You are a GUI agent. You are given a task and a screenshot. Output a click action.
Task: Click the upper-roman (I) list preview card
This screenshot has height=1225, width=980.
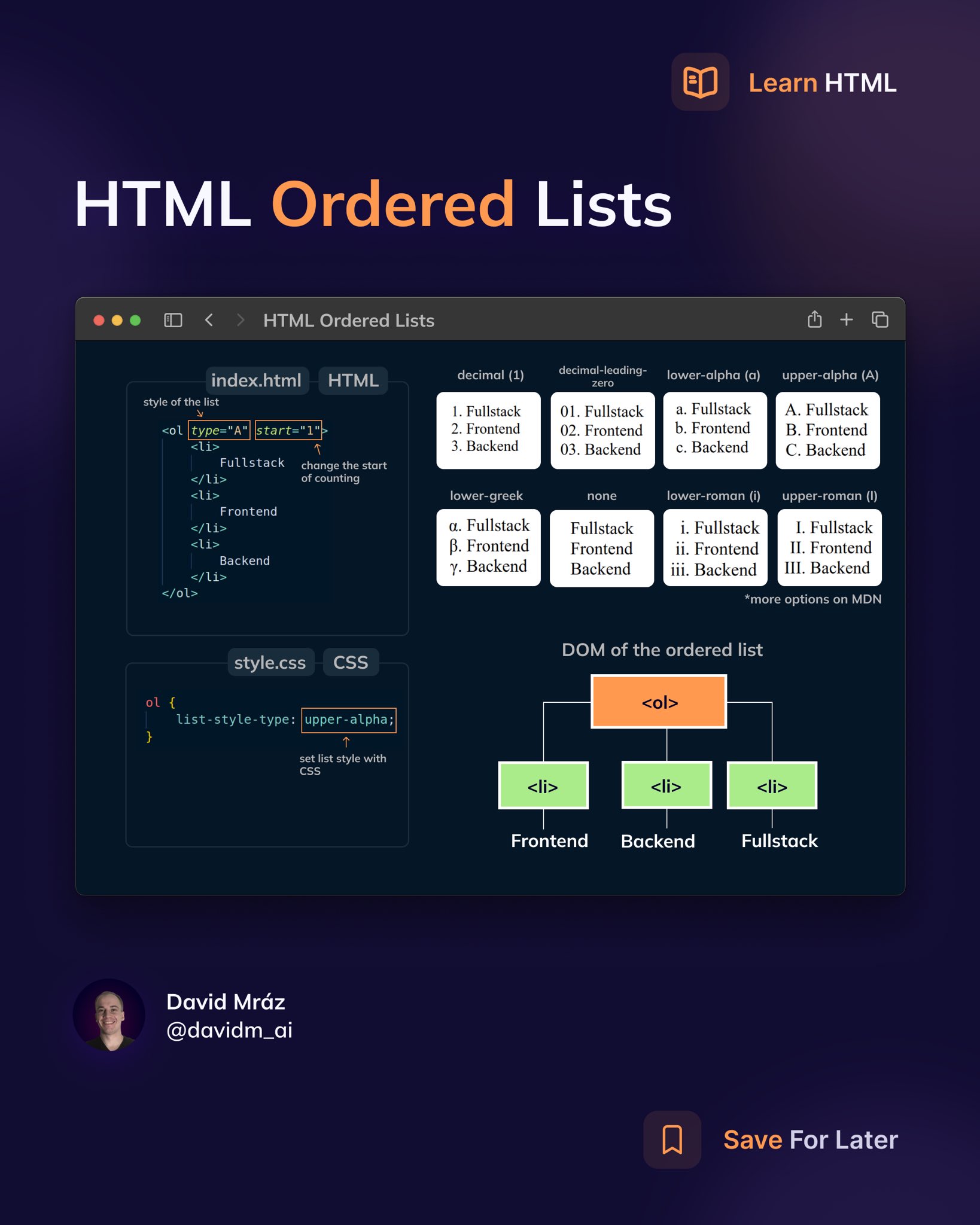829,547
